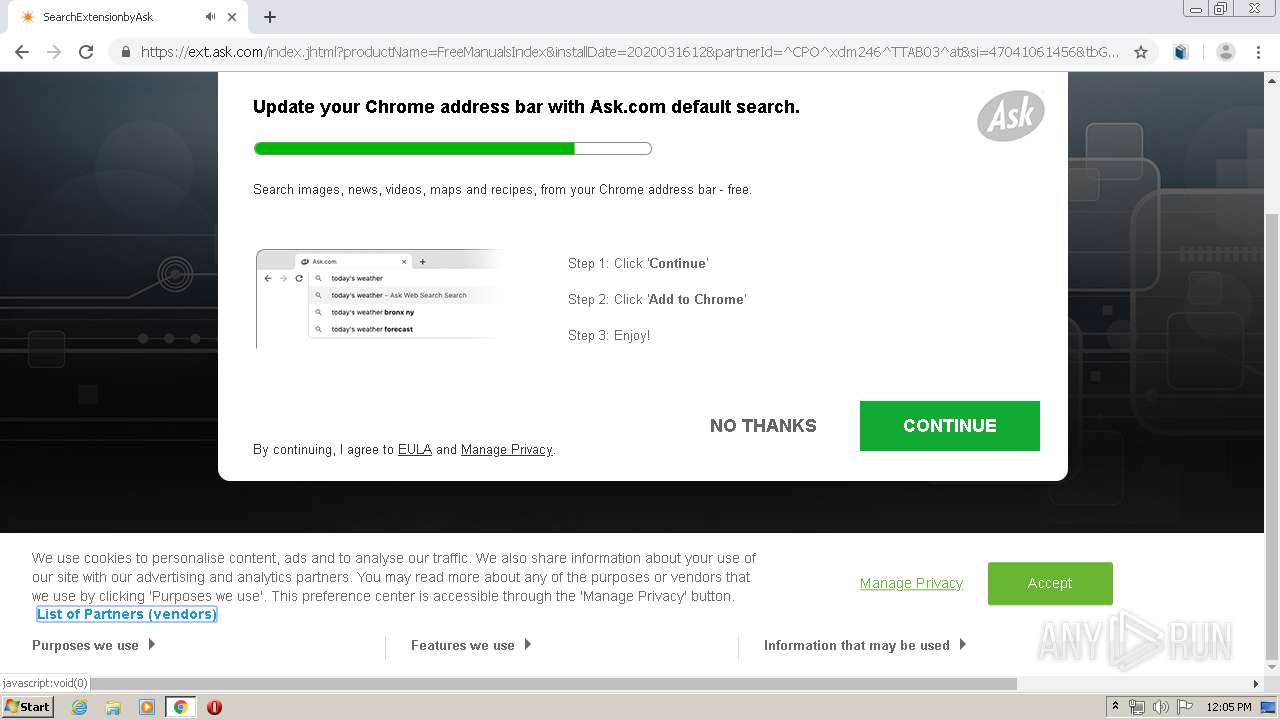This screenshot has width=1280, height=720.
Task: Open the Chrome three-dot menu
Action: click(x=1258, y=52)
